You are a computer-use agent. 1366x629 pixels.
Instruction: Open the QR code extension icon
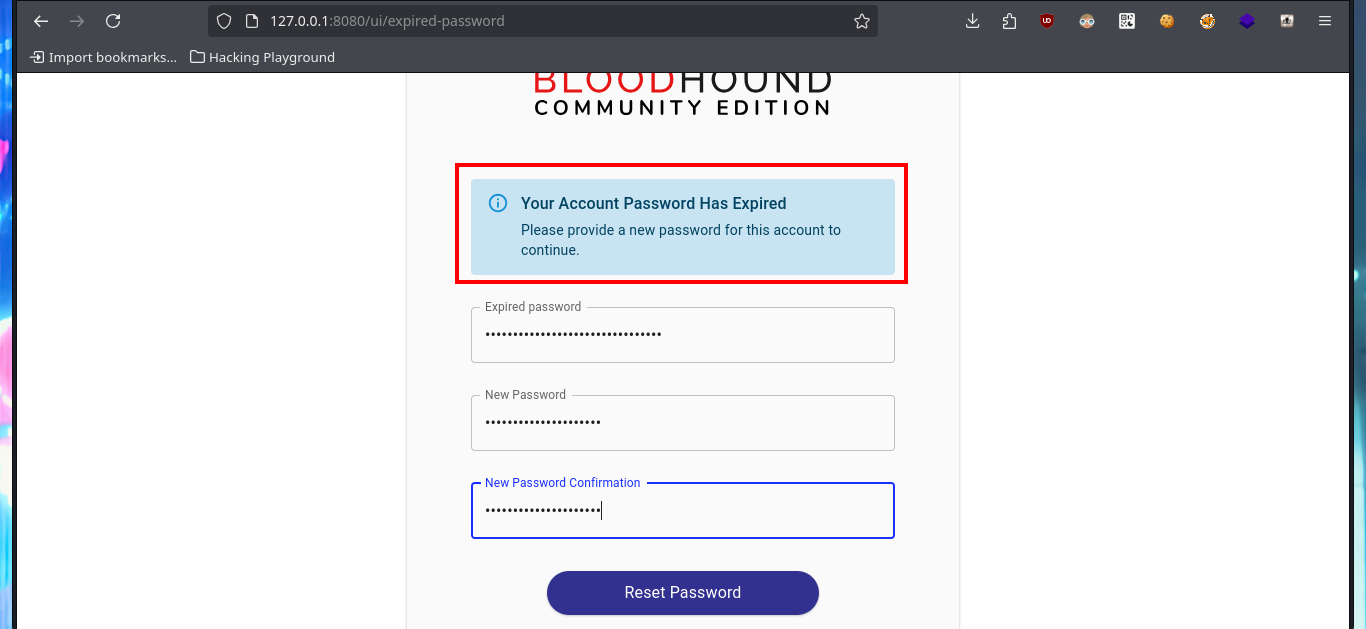(1127, 21)
